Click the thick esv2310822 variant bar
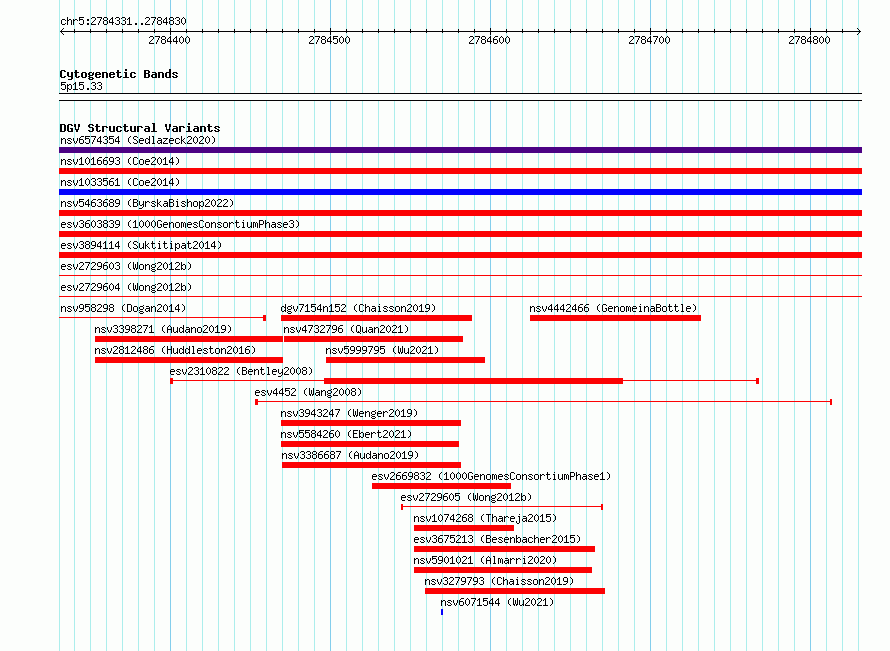This screenshot has width=890, height=651. coord(473,381)
